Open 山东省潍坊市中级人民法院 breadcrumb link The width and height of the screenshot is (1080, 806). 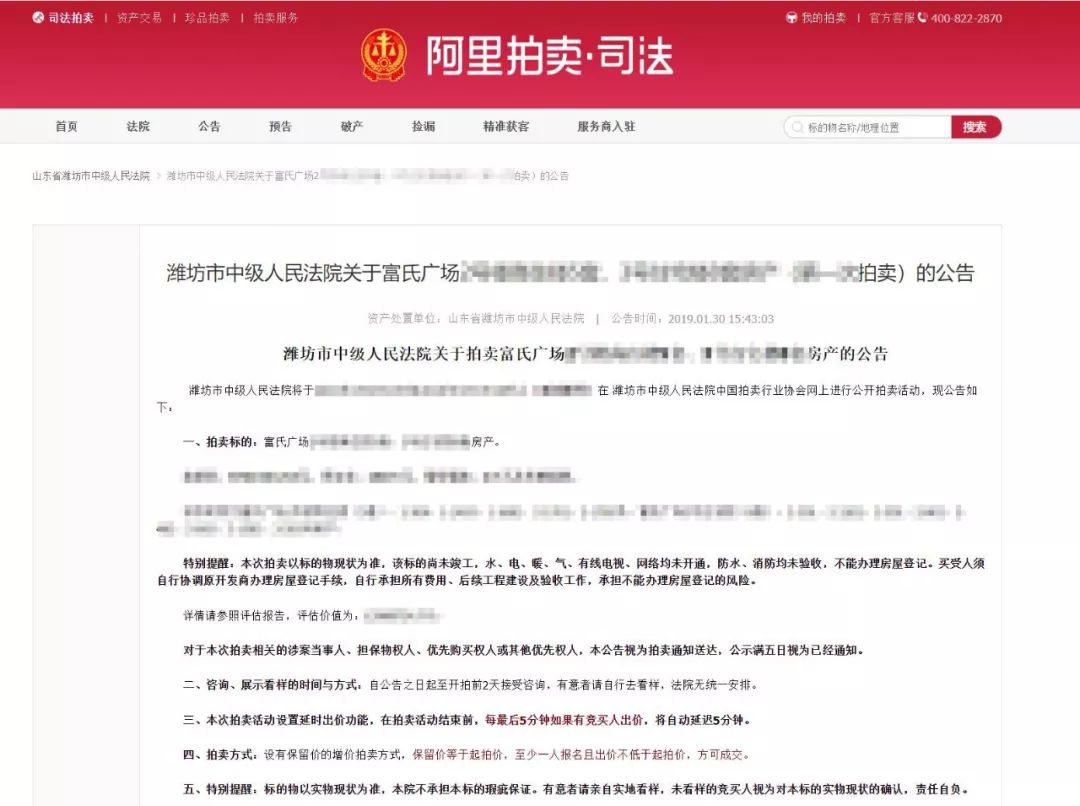[91, 176]
